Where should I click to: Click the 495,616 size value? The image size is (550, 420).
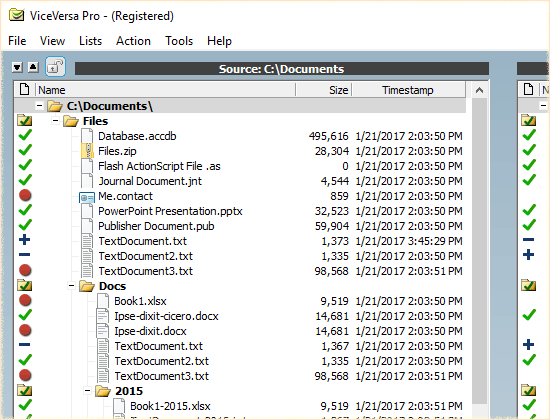click(329, 136)
